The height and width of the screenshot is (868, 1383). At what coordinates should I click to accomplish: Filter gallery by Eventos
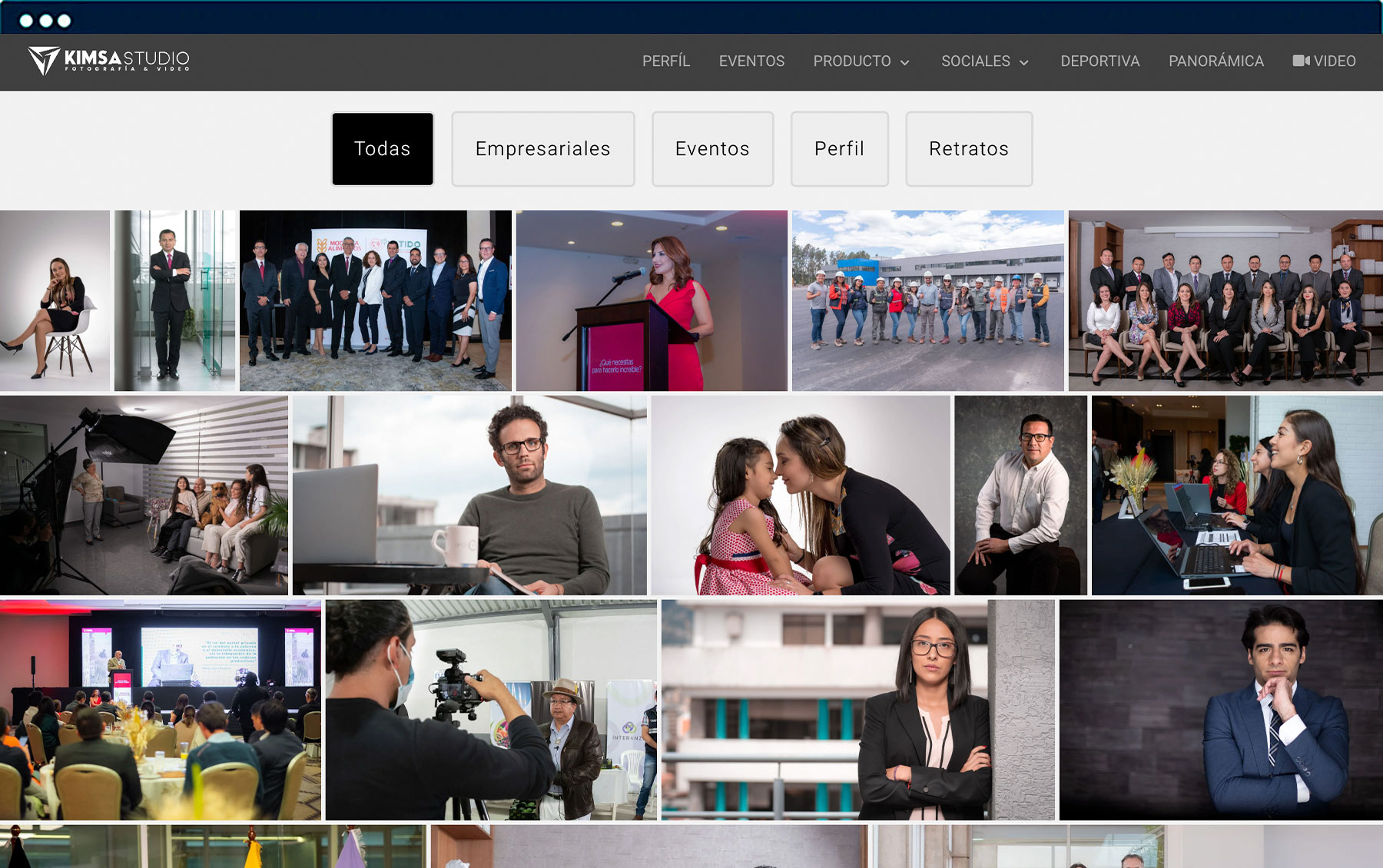[712, 149]
